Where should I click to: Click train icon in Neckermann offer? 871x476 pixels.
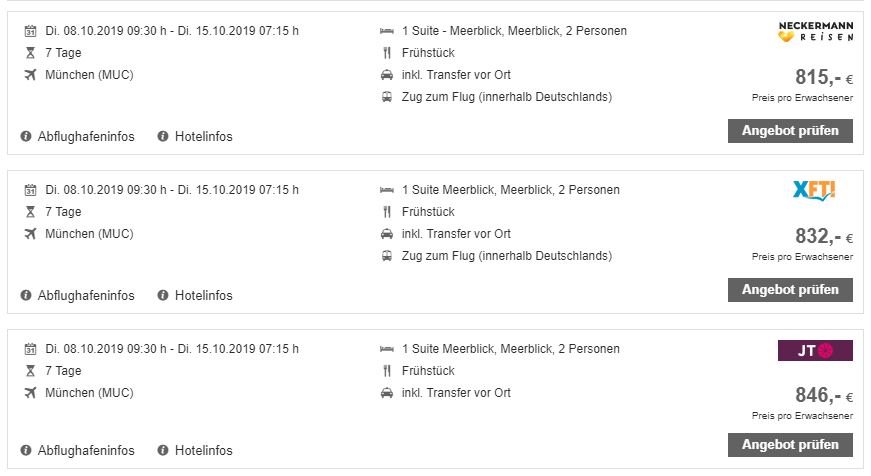click(387, 97)
